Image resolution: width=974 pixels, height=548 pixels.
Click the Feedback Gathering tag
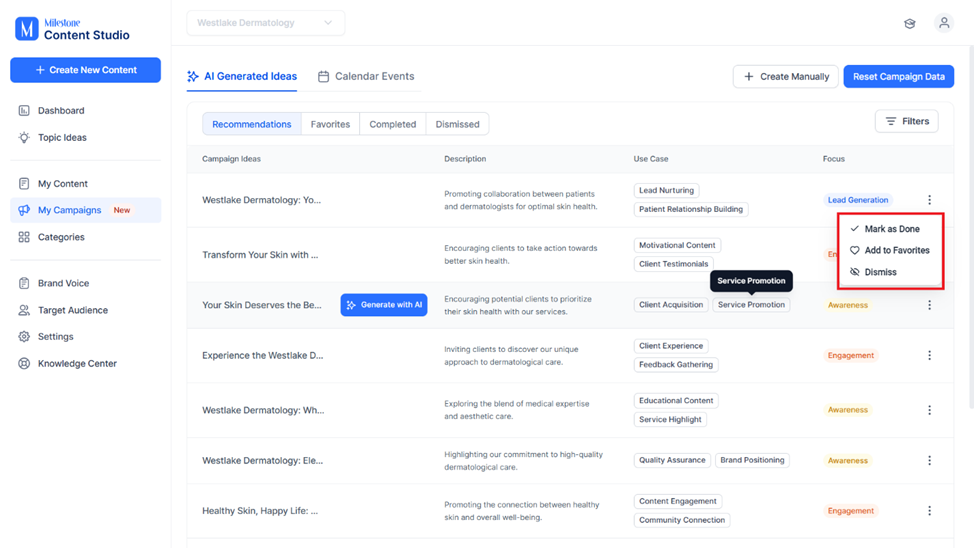pyautogui.click(x=676, y=365)
